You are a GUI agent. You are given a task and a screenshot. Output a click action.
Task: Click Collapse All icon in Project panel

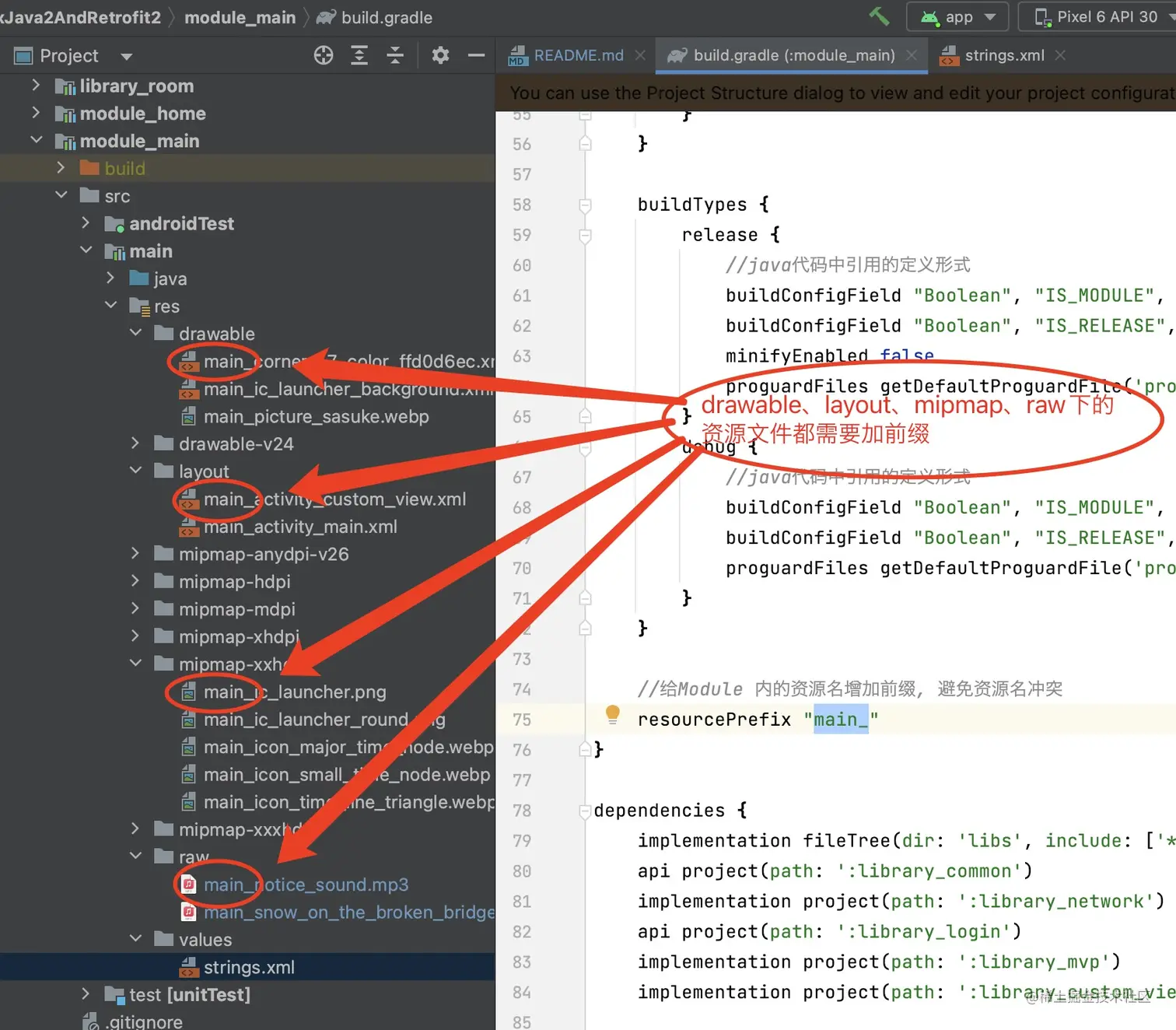pyautogui.click(x=395, y=55)
